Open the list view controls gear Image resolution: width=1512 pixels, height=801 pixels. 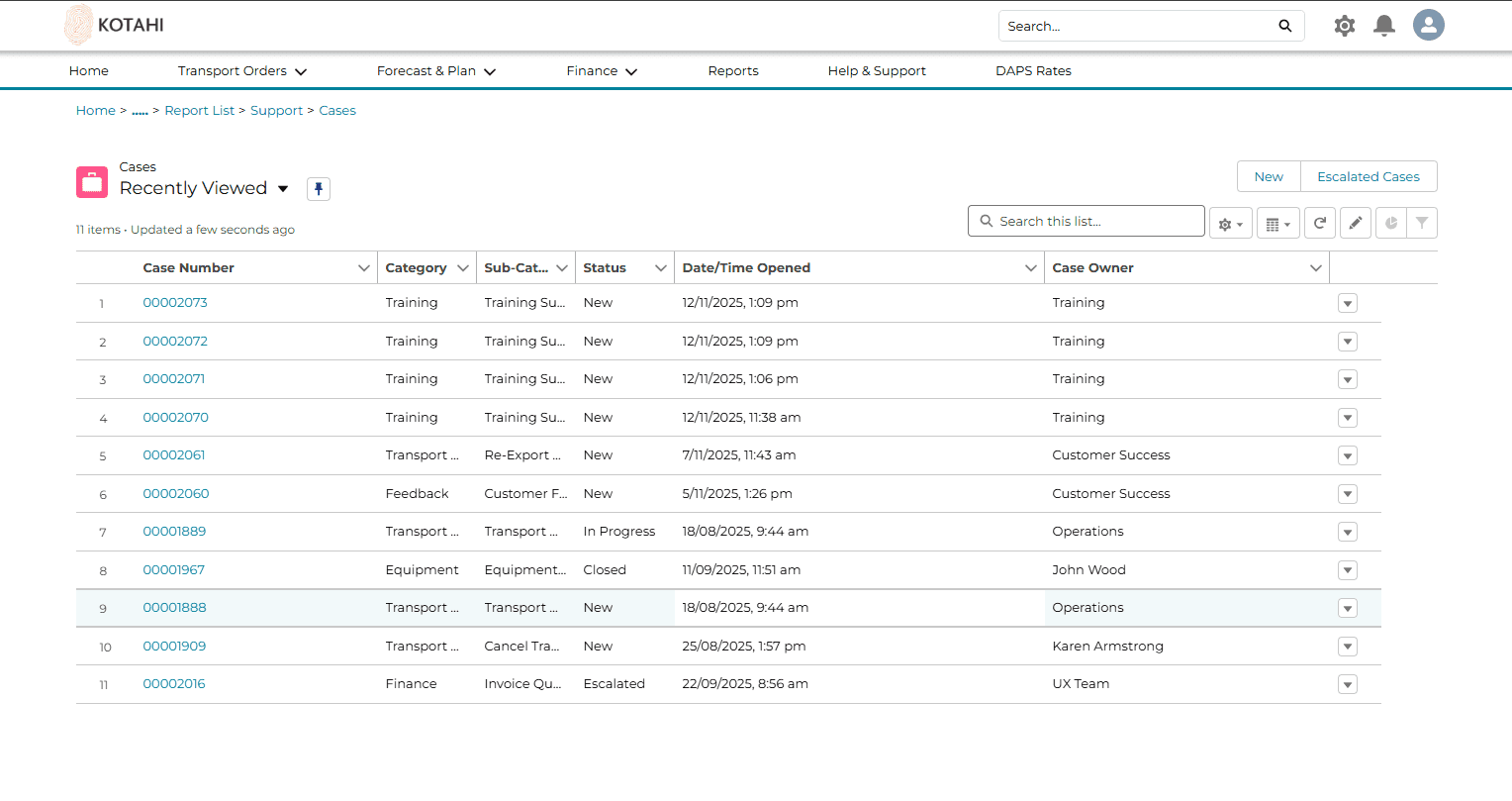click(x=1231, y=224)
